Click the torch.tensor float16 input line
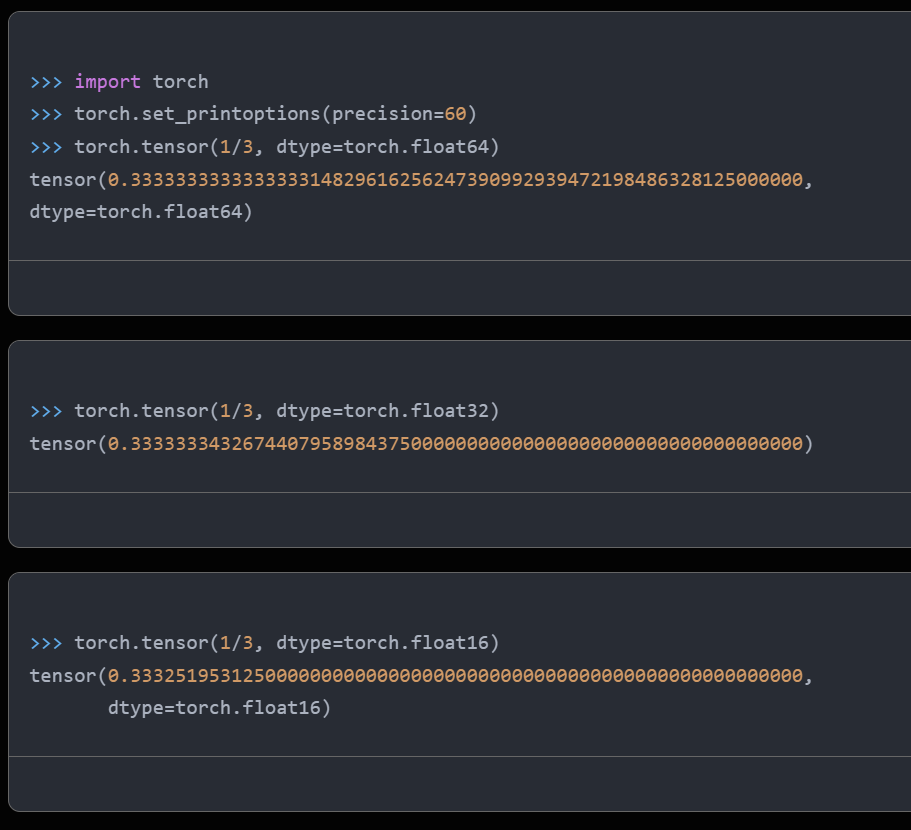The image size is (911, 830). pos(264,643)
